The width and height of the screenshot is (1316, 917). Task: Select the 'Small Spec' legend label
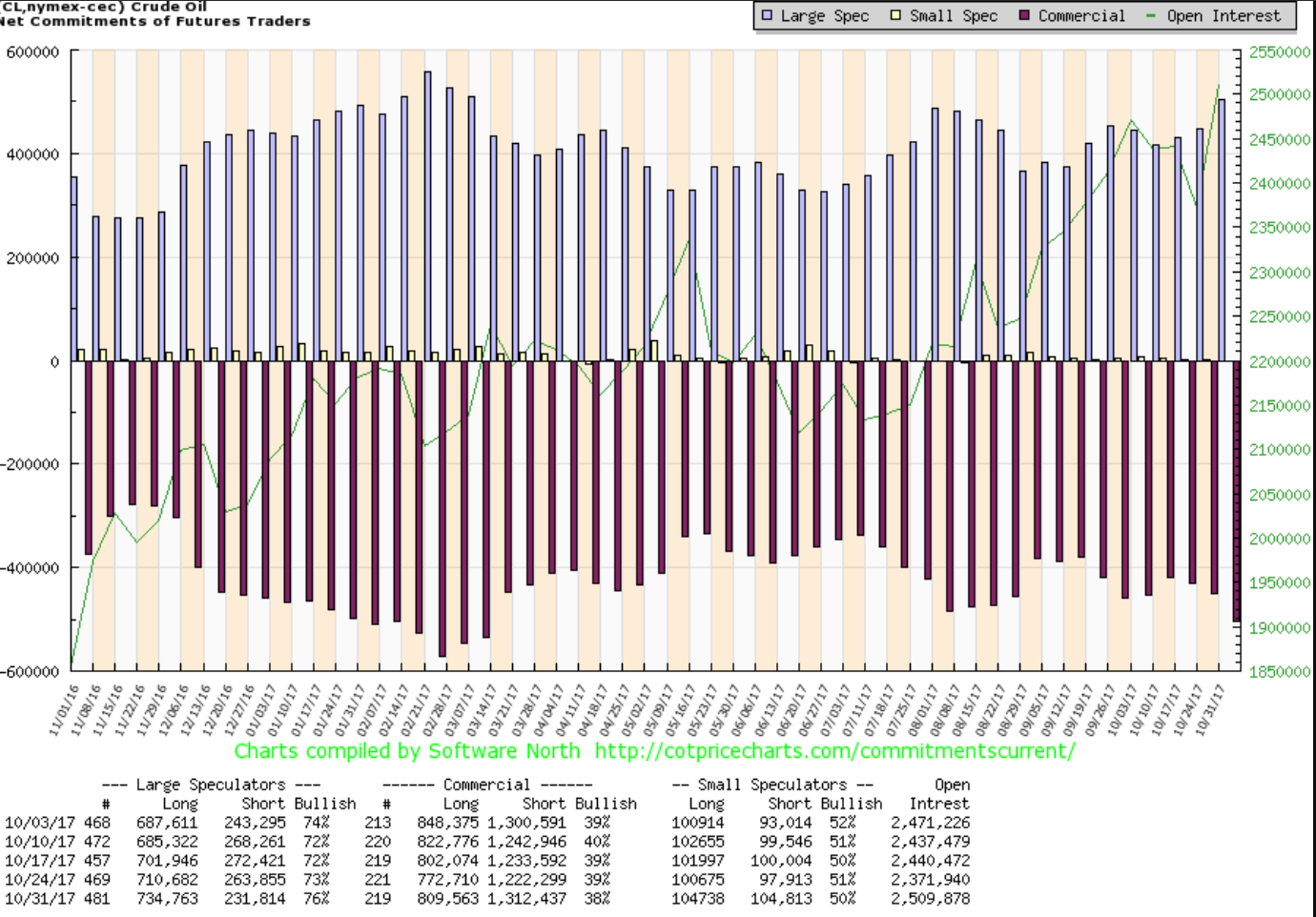tap(954, 16)
